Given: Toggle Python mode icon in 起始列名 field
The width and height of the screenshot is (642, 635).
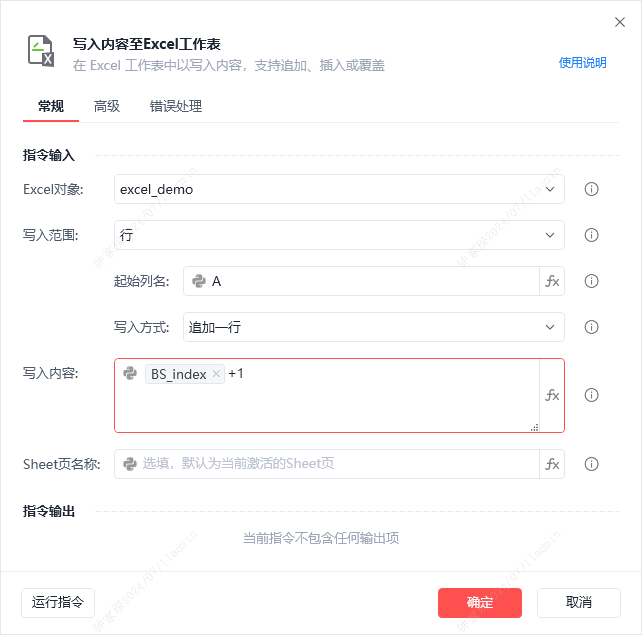Looking at the screenshot, I should [199, 281].
